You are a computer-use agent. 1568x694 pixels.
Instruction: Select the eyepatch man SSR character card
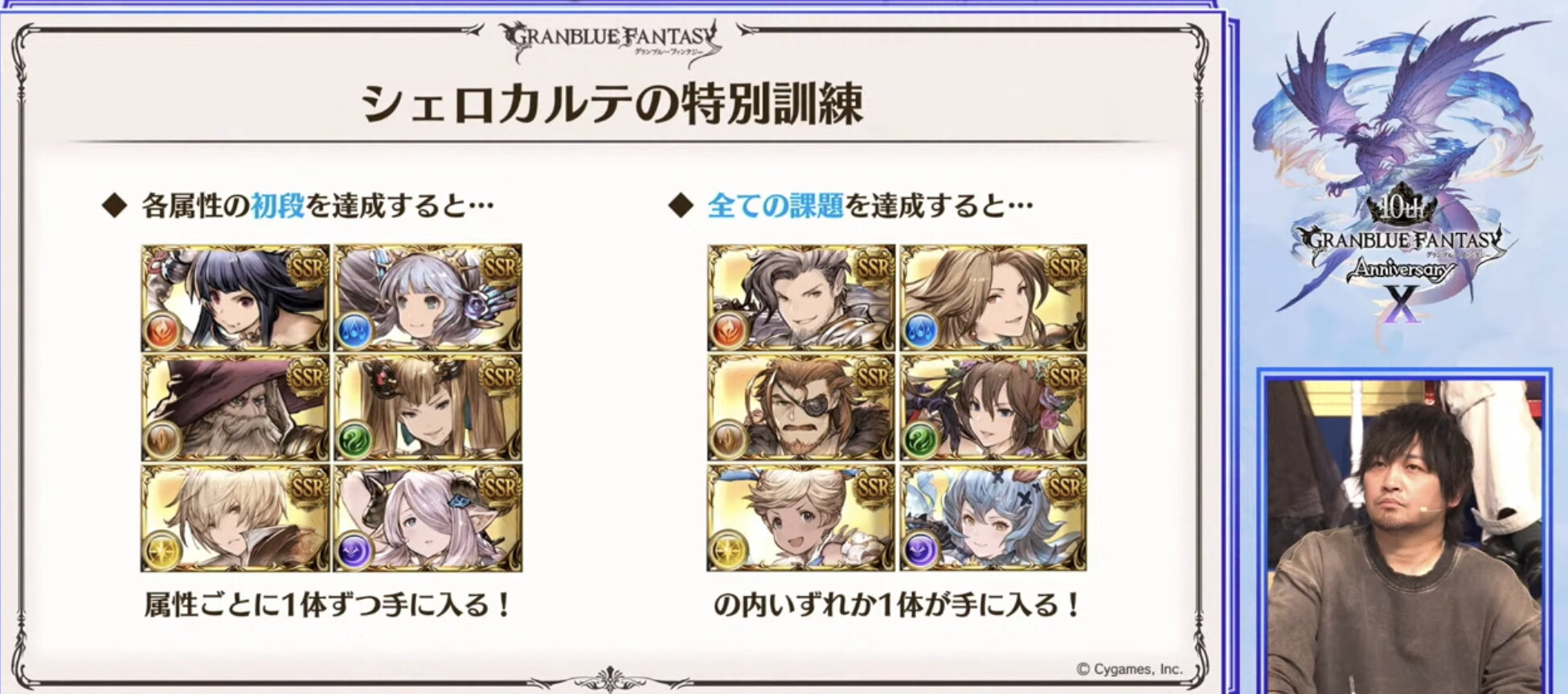pyautogui.click(x=801, y=409)
